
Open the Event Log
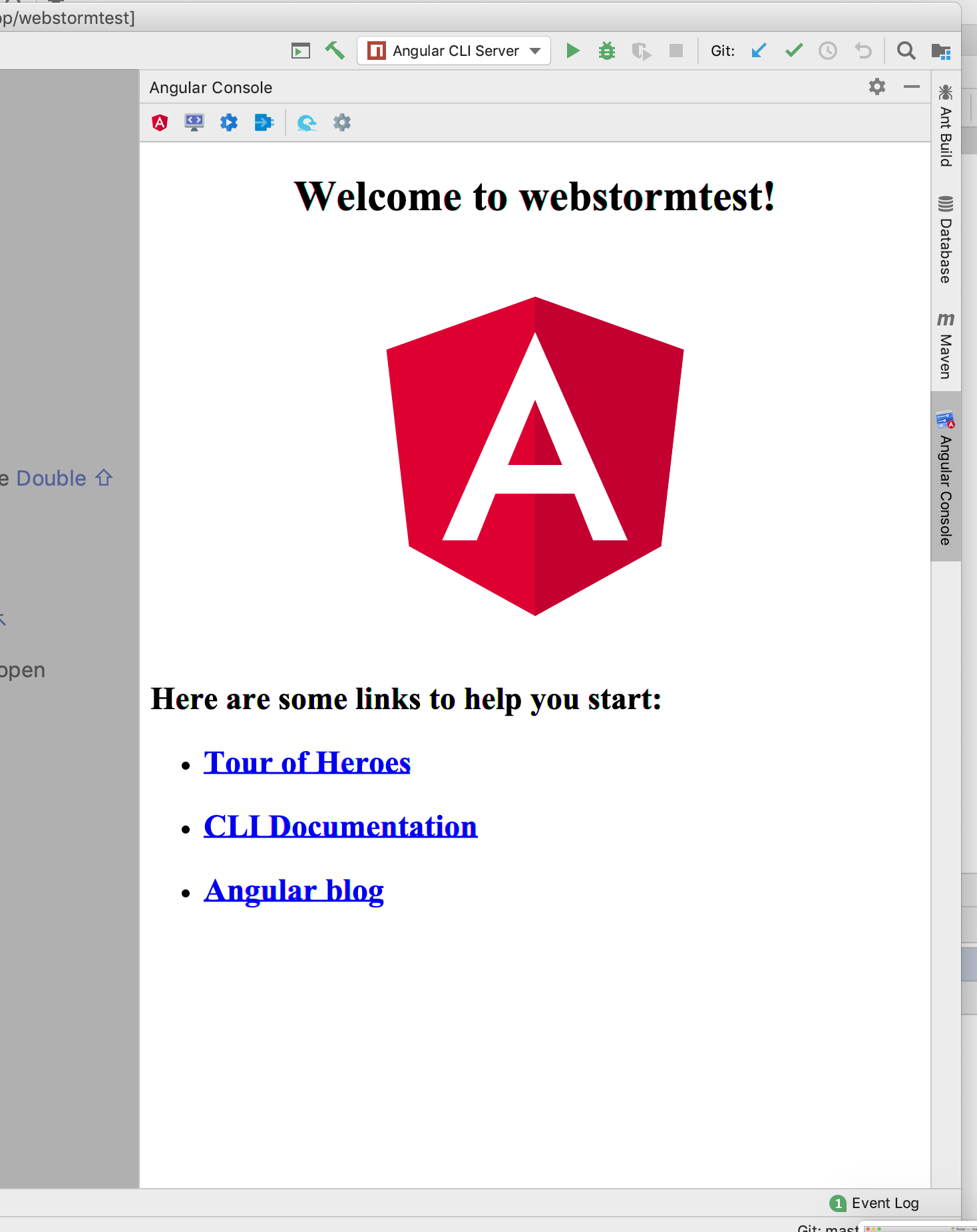pyautogui.click(x=875, y=1203)
